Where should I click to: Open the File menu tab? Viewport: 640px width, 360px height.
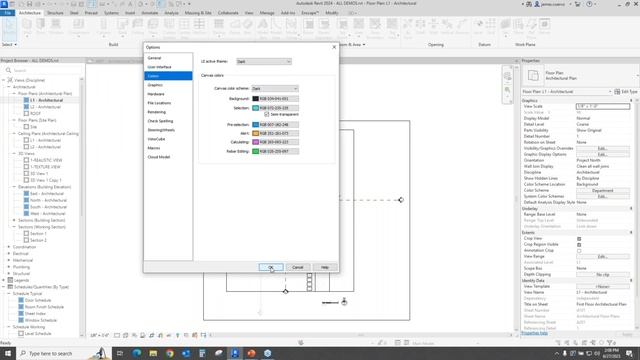(x=7, y=13)
